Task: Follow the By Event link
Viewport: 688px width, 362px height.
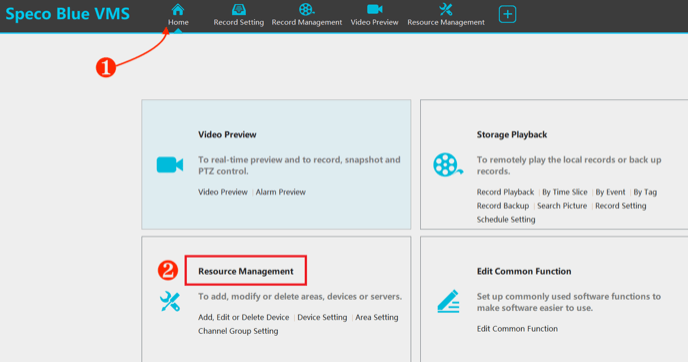Action: pos(610,192)
